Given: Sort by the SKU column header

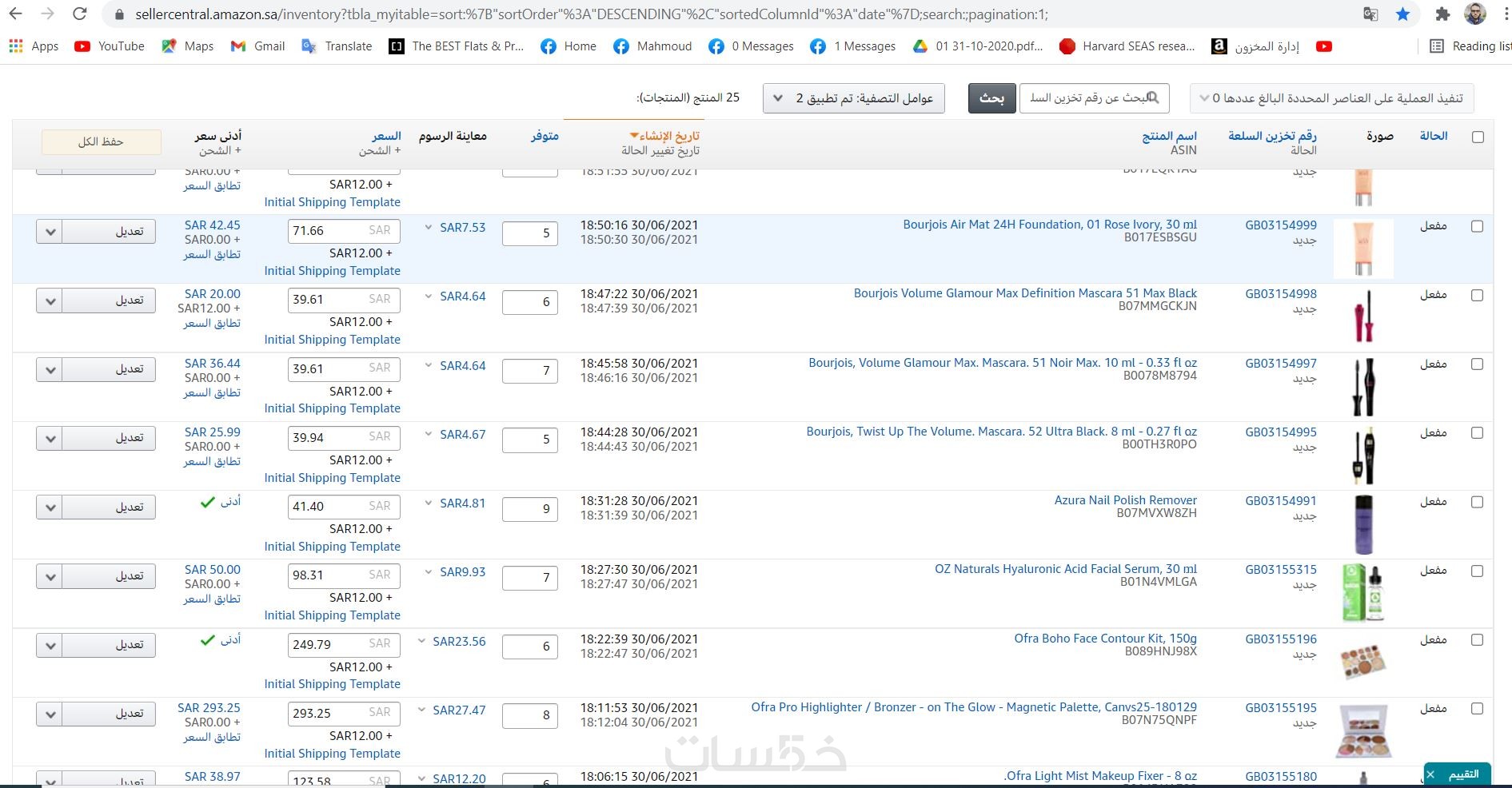Looking at the screenshot, I should tap(1272, 136).
